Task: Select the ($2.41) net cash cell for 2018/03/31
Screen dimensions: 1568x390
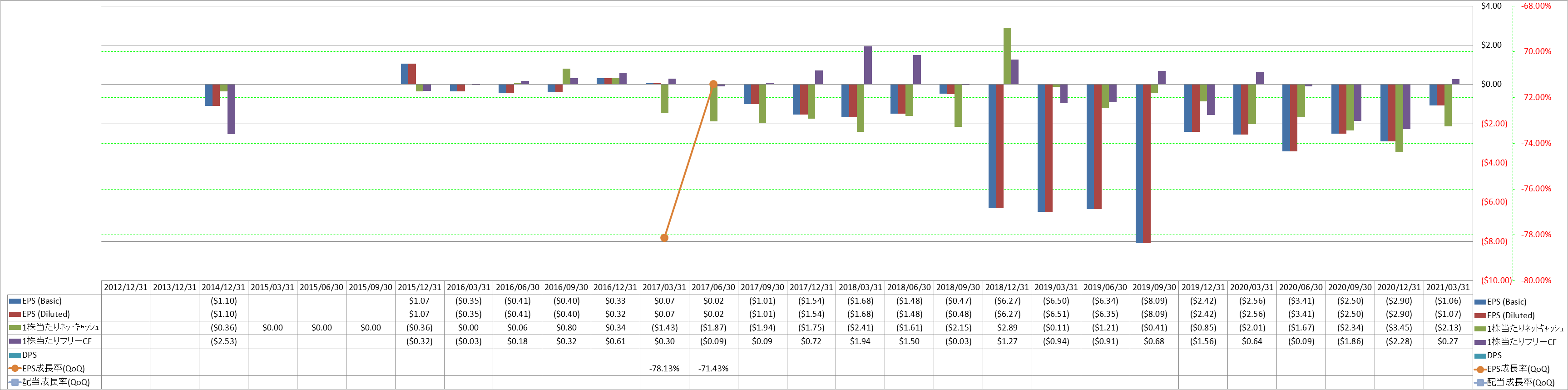Action: (860, 328)
